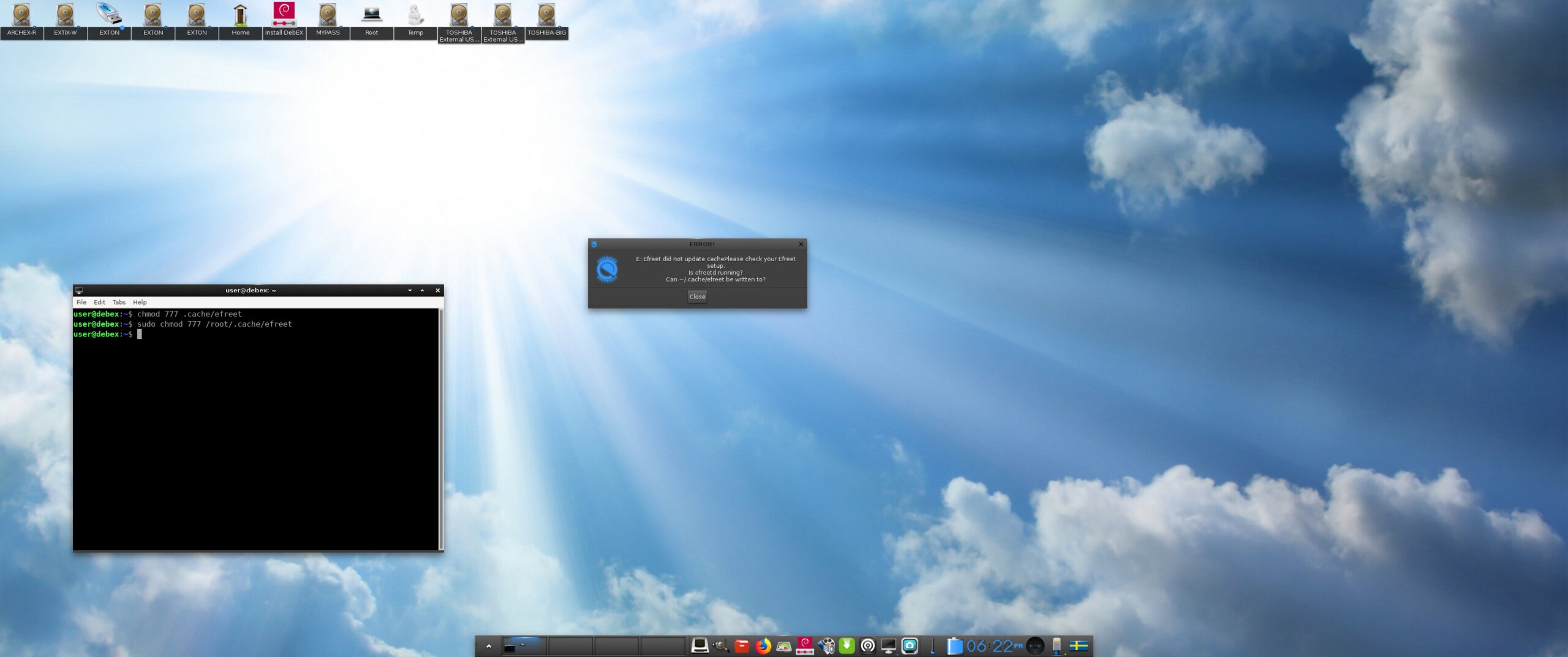This screenshot has width=1568, height=657.
Task: Open the monitor display panel icon
Action: pyautogui.click(x=889, y=646)
